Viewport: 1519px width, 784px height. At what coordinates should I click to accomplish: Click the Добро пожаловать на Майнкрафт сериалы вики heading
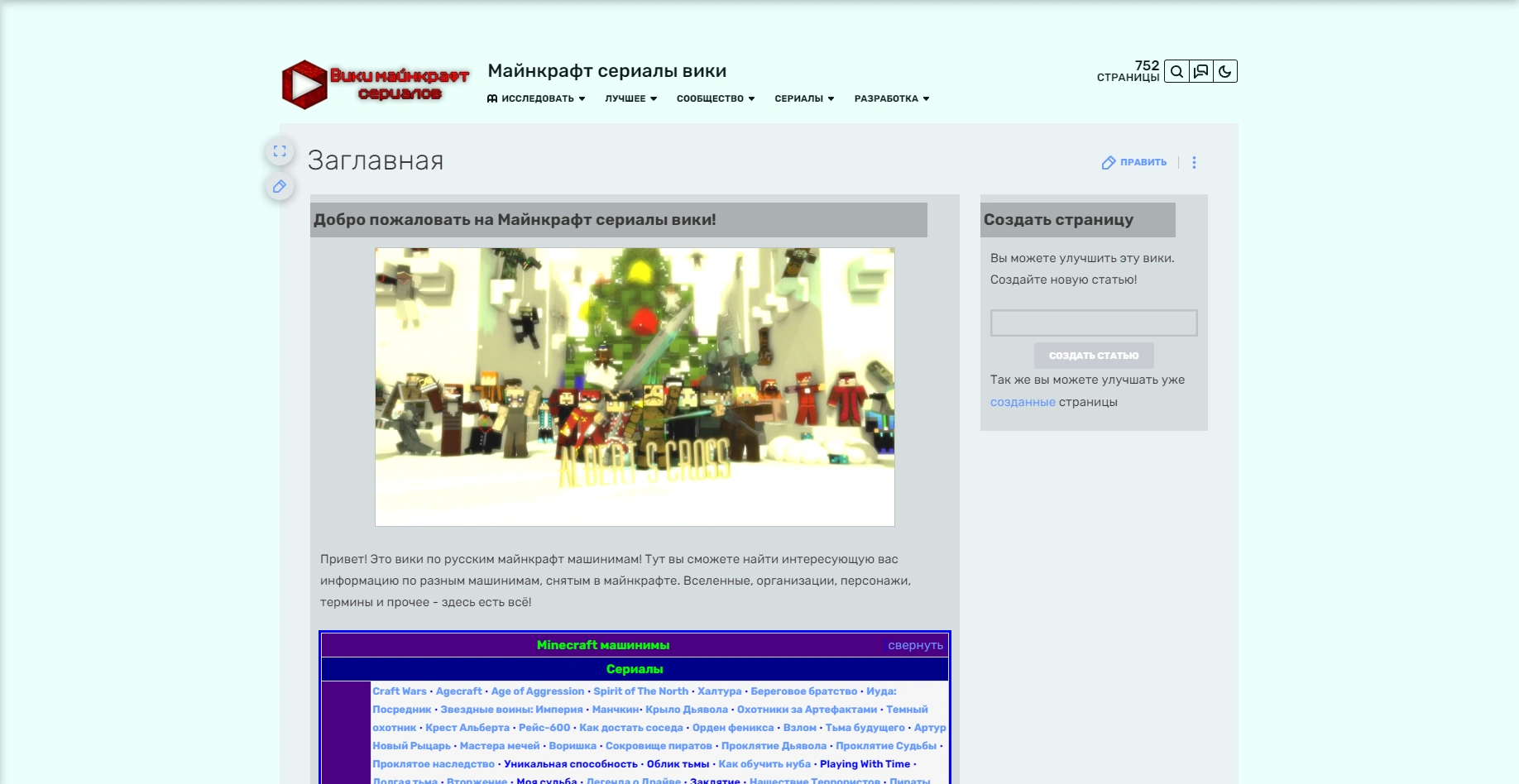point(515,220)
